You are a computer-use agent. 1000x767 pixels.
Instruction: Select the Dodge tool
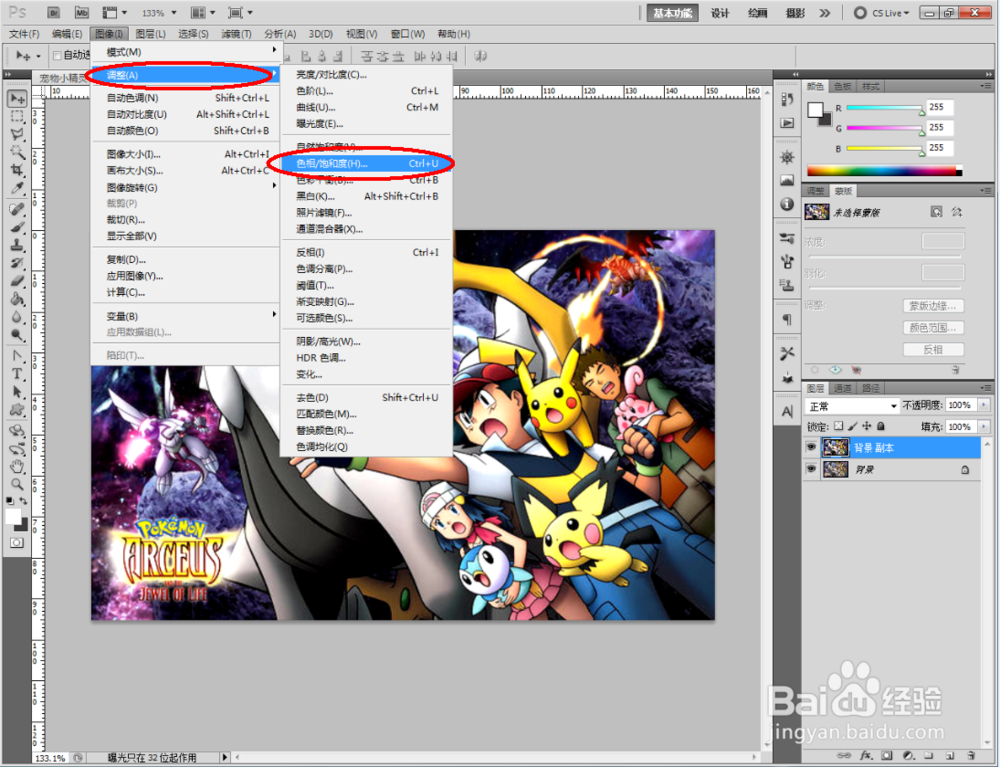[17, 335]
